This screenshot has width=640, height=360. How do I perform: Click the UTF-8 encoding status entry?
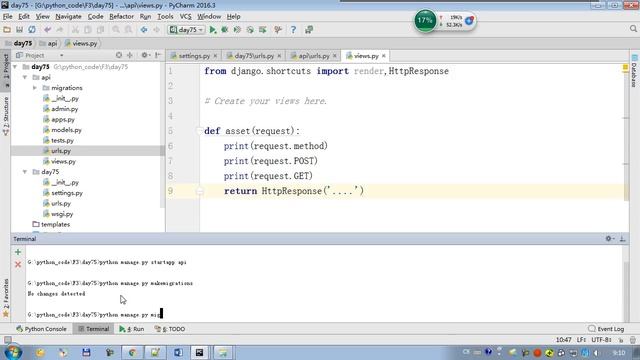(x=601, y=340)
